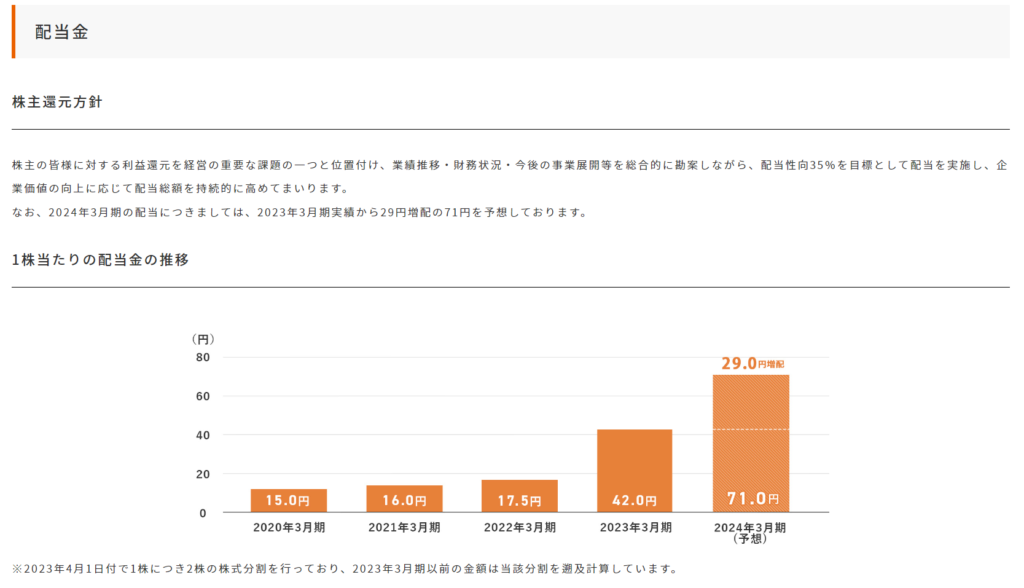Click the 2022年3月期 axis label
Viewport: 1024px width, 588px height.
point(520,527)
